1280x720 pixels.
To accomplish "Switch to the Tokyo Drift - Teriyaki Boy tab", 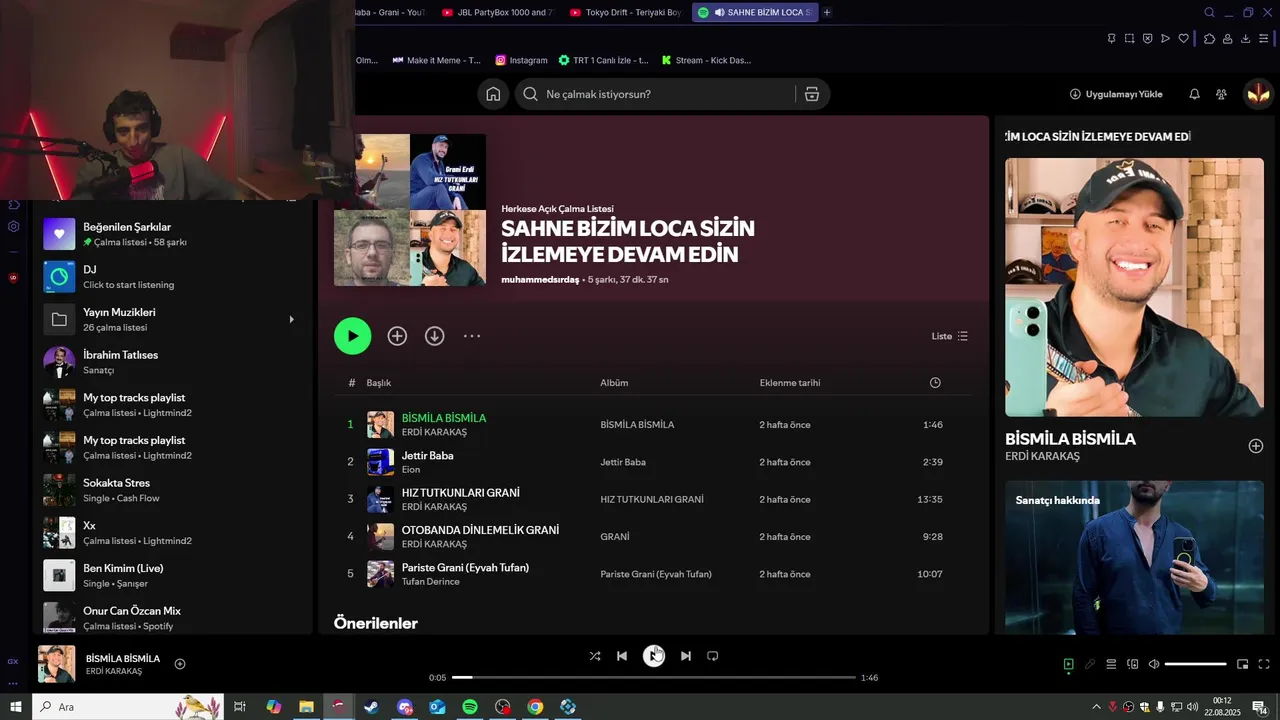I will (625, 12).
